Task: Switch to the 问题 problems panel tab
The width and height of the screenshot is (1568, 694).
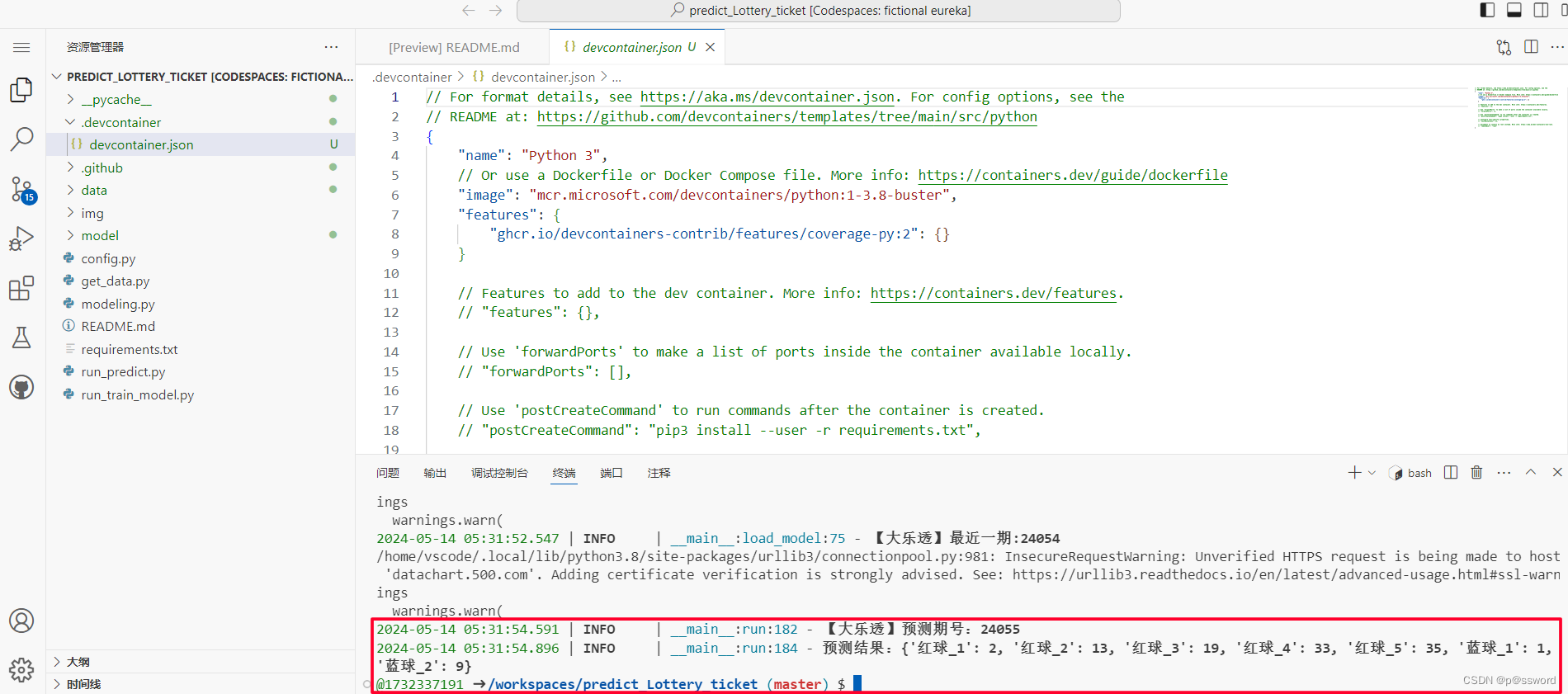Action: pyautogui.click(x=388, y=473)
